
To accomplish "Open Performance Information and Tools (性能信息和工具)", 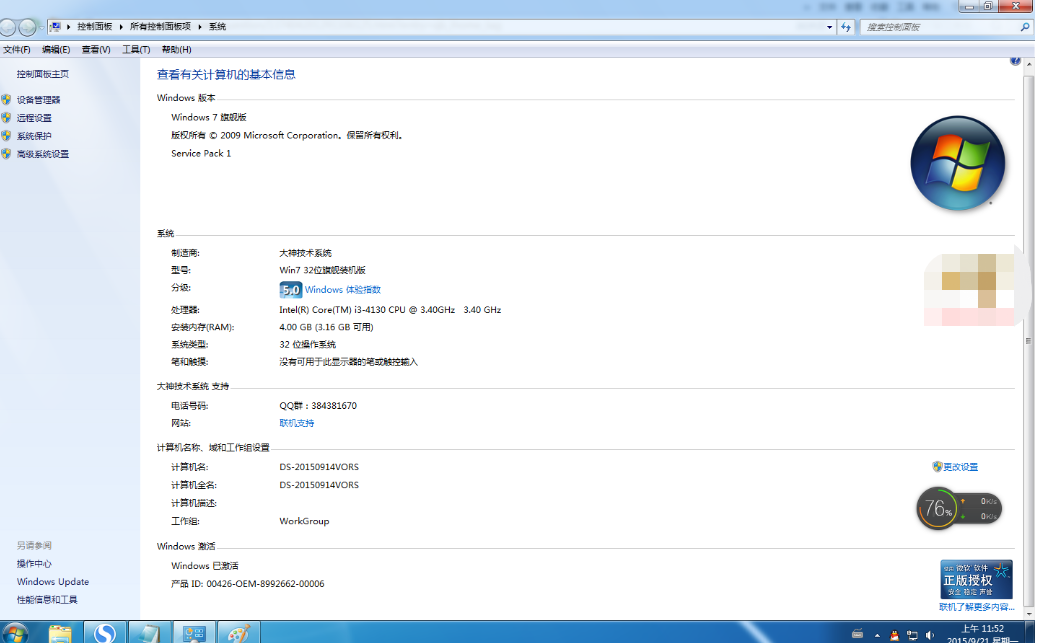I will (x=47, y=600).
